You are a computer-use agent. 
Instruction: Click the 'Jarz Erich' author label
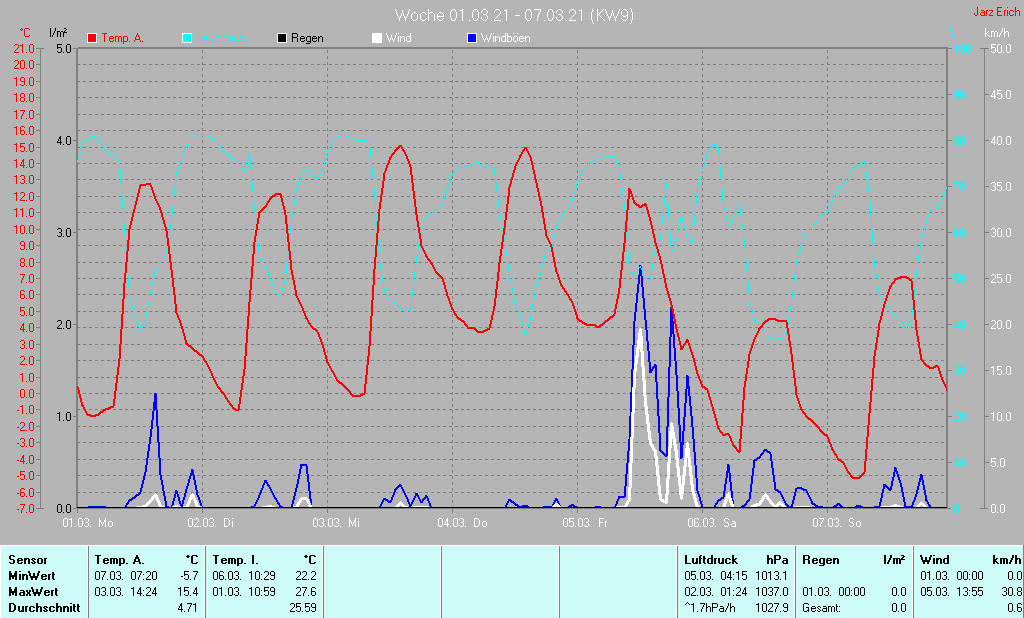(x=997, y=12)
